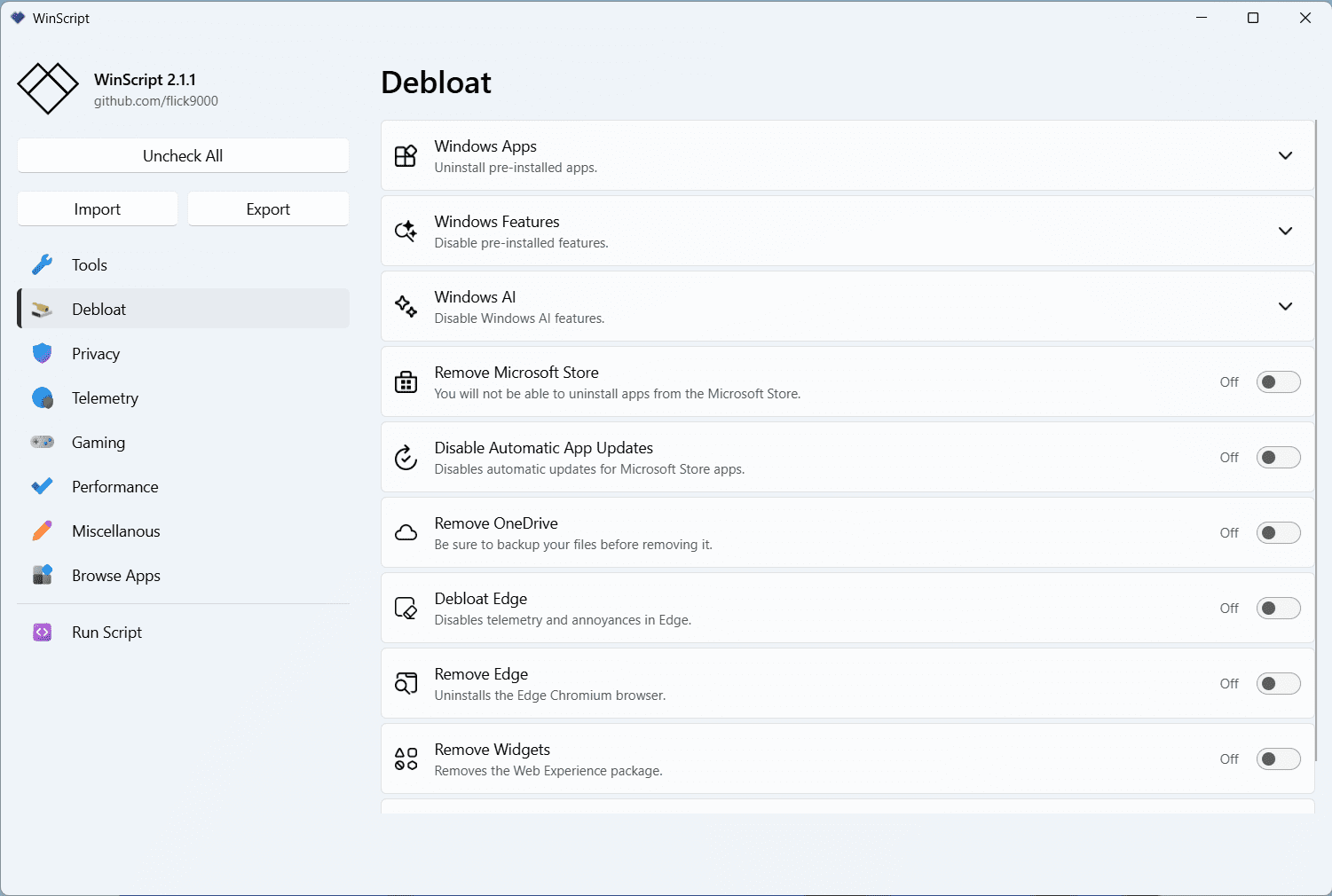1332x896 pixels.
Task: Turn on the Debloat Edge switch
Action: pos(1278,608)
